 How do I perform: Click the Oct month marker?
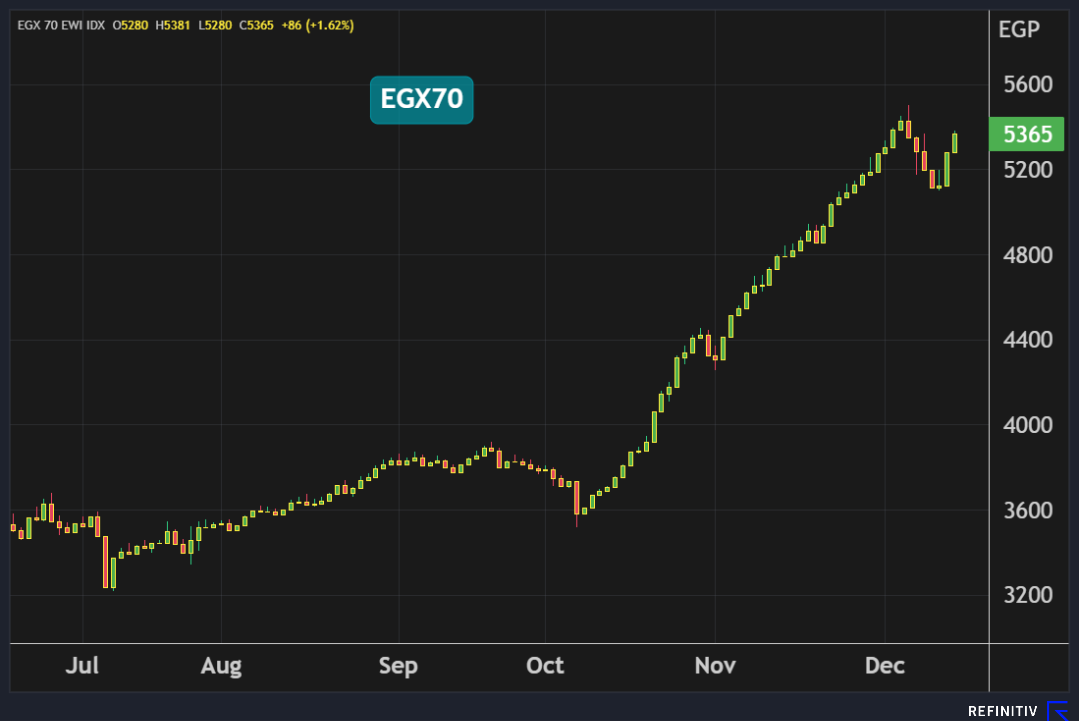coord(545,666)
